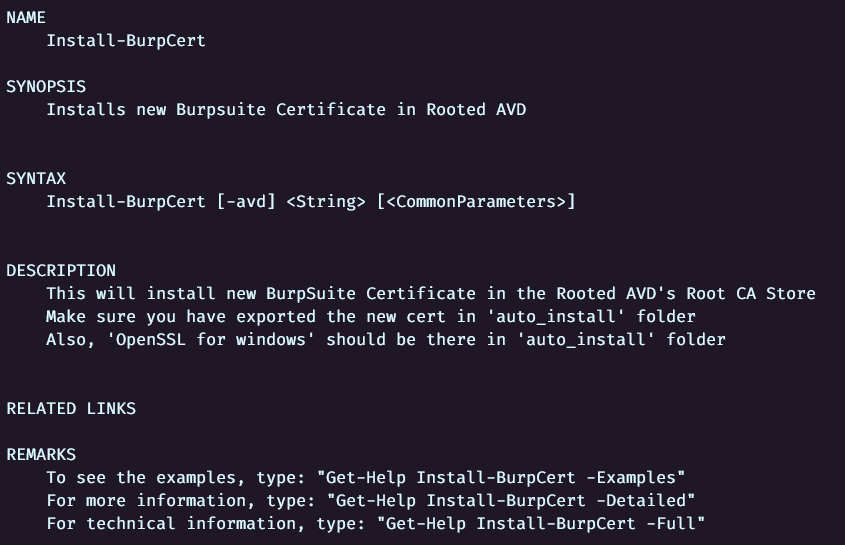Click the SYNTAX section heading
The image size is (845, 545).
point(36,179)
